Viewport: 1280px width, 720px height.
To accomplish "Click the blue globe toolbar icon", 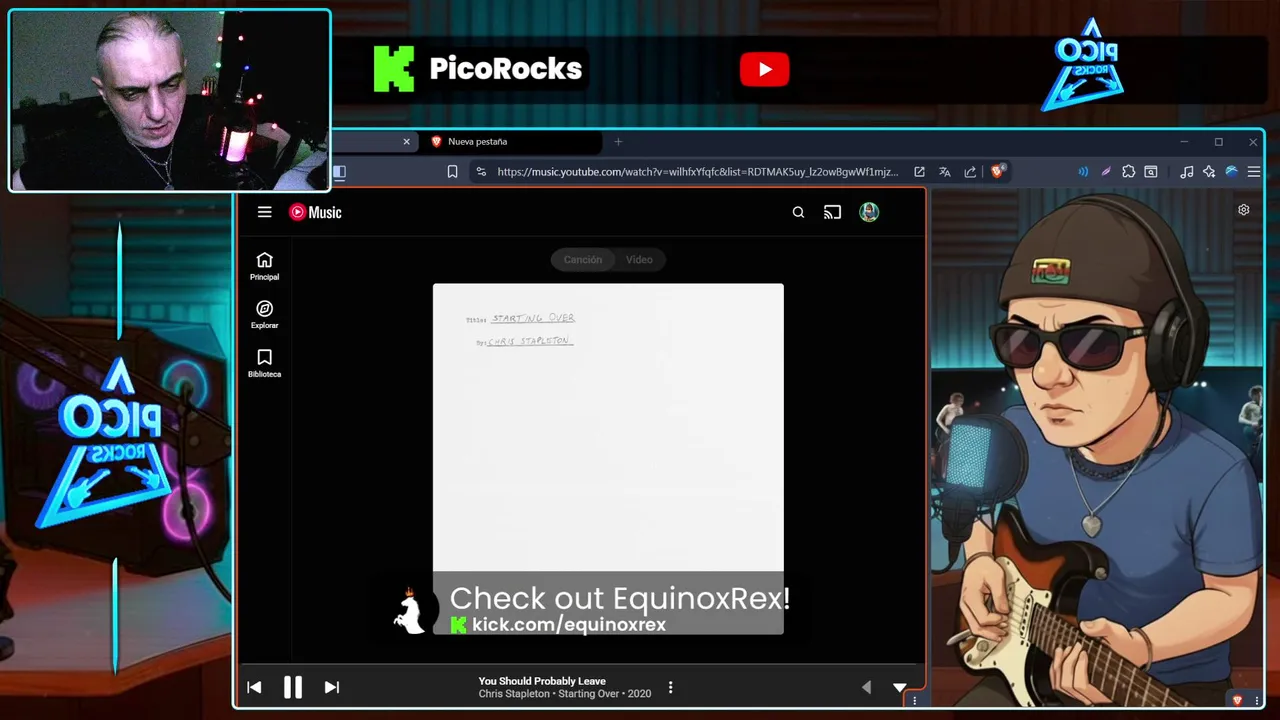I will click(1232, 172).
